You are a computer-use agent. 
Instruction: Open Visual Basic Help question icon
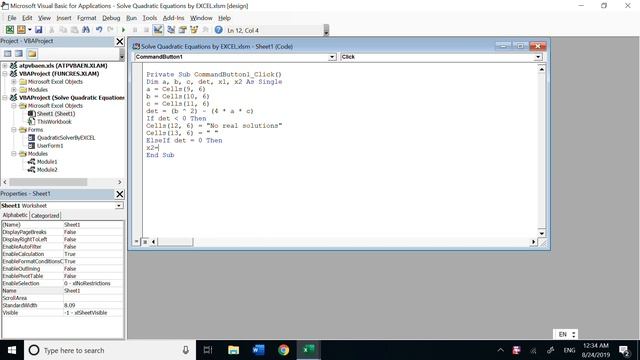click(218, 30)
